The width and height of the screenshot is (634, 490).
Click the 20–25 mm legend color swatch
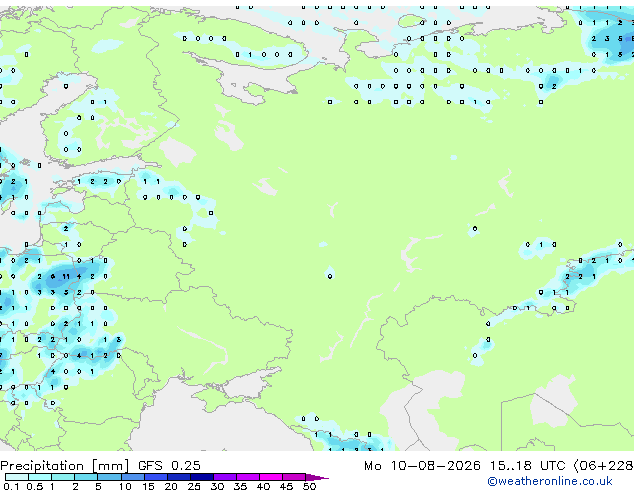(x=179, y=477)
